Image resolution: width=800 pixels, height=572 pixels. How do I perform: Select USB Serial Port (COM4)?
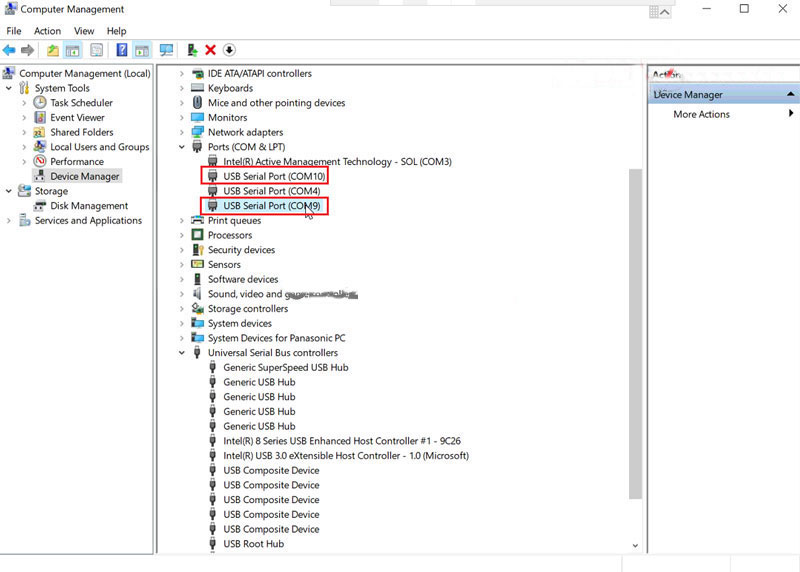pyautogui.click(x=271, y=191)
